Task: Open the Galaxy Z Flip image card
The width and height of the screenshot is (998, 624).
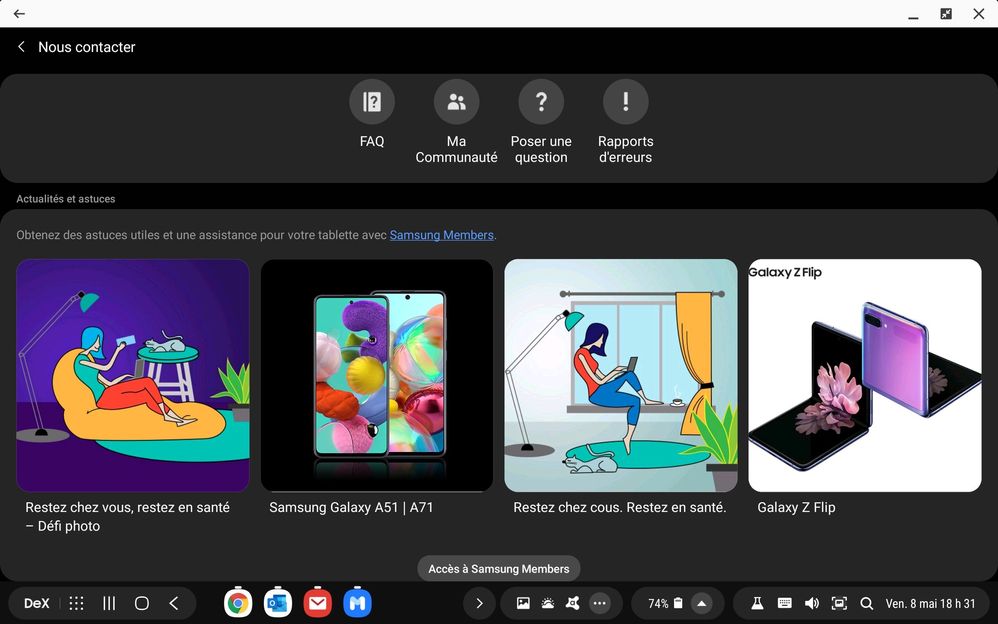Action: point(865,375)
